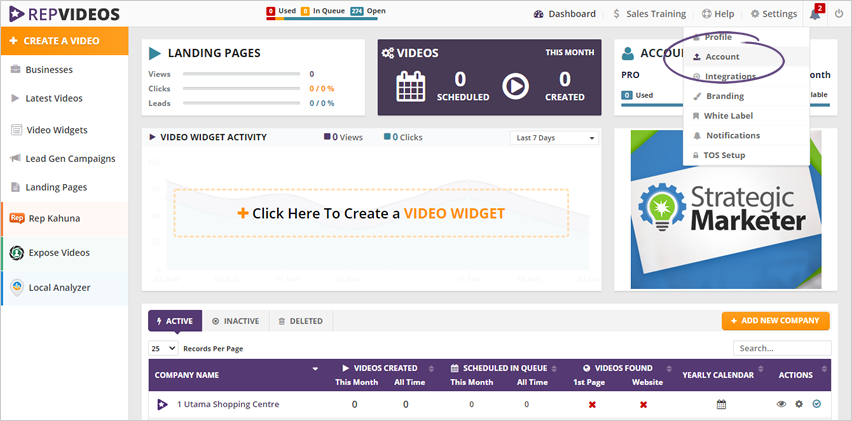Screen dimensions: 852x421
Task: Expand the Last 7 Days dropdown
Action: 554,137
